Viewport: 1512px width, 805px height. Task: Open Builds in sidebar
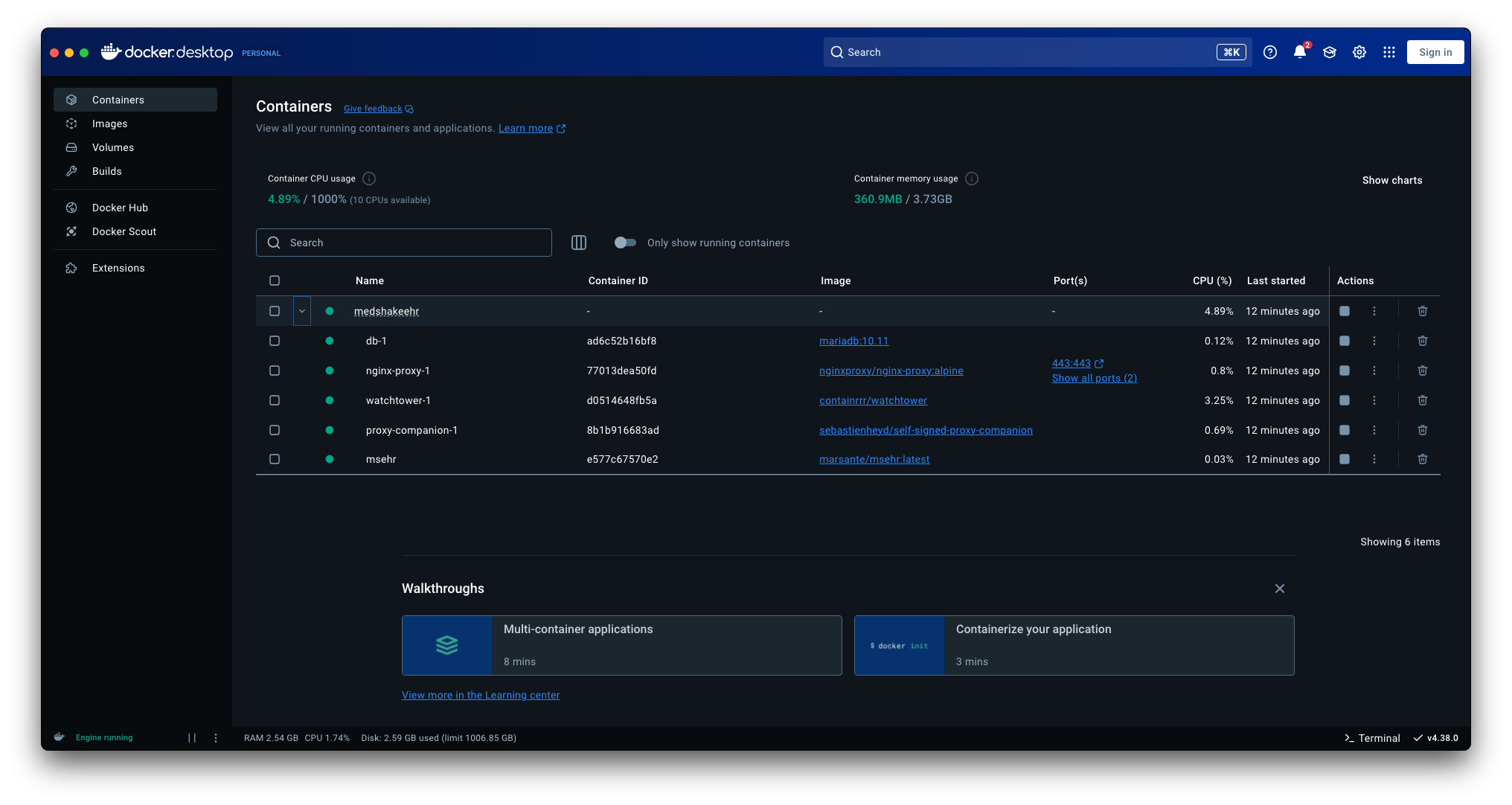(x=135, y=171)
